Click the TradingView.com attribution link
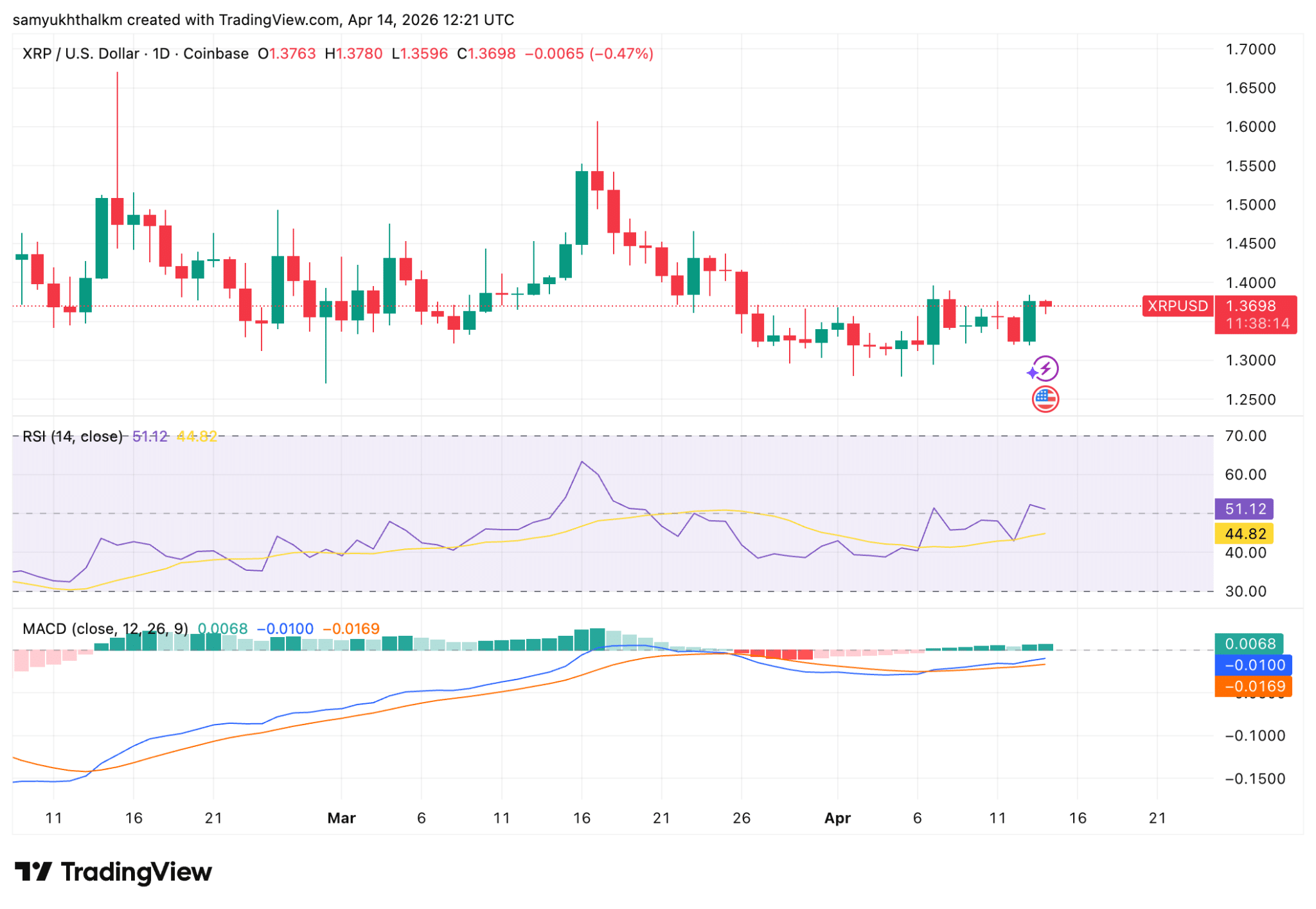 coord(276,19)
